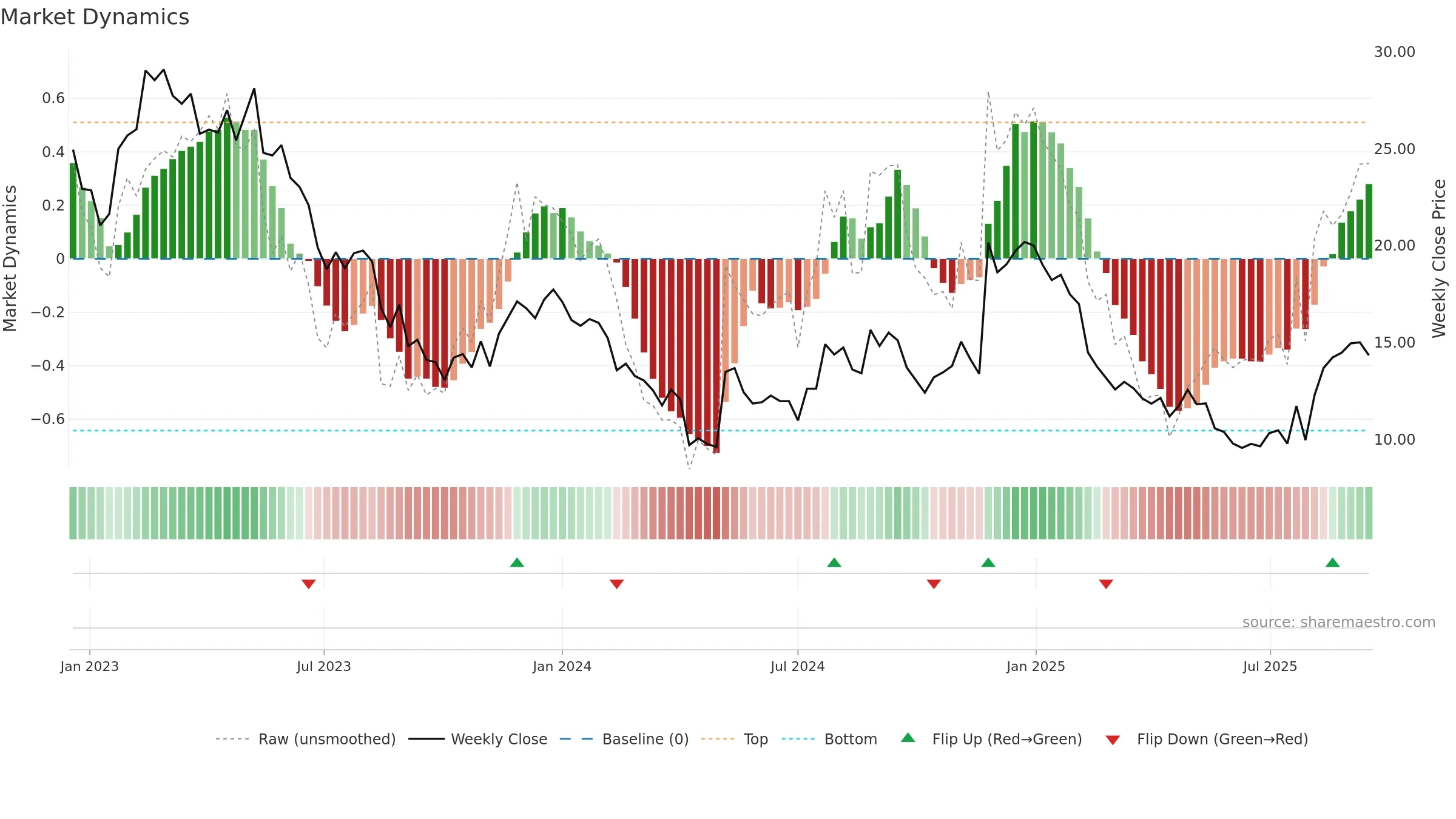Select the Flip Up marker after Jul 2024

(834, 562)
